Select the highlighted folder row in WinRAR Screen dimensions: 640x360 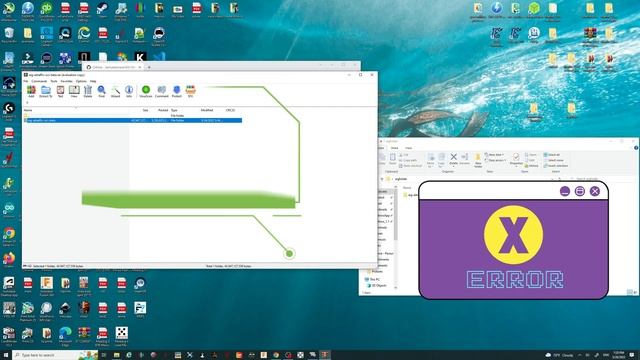133,120
